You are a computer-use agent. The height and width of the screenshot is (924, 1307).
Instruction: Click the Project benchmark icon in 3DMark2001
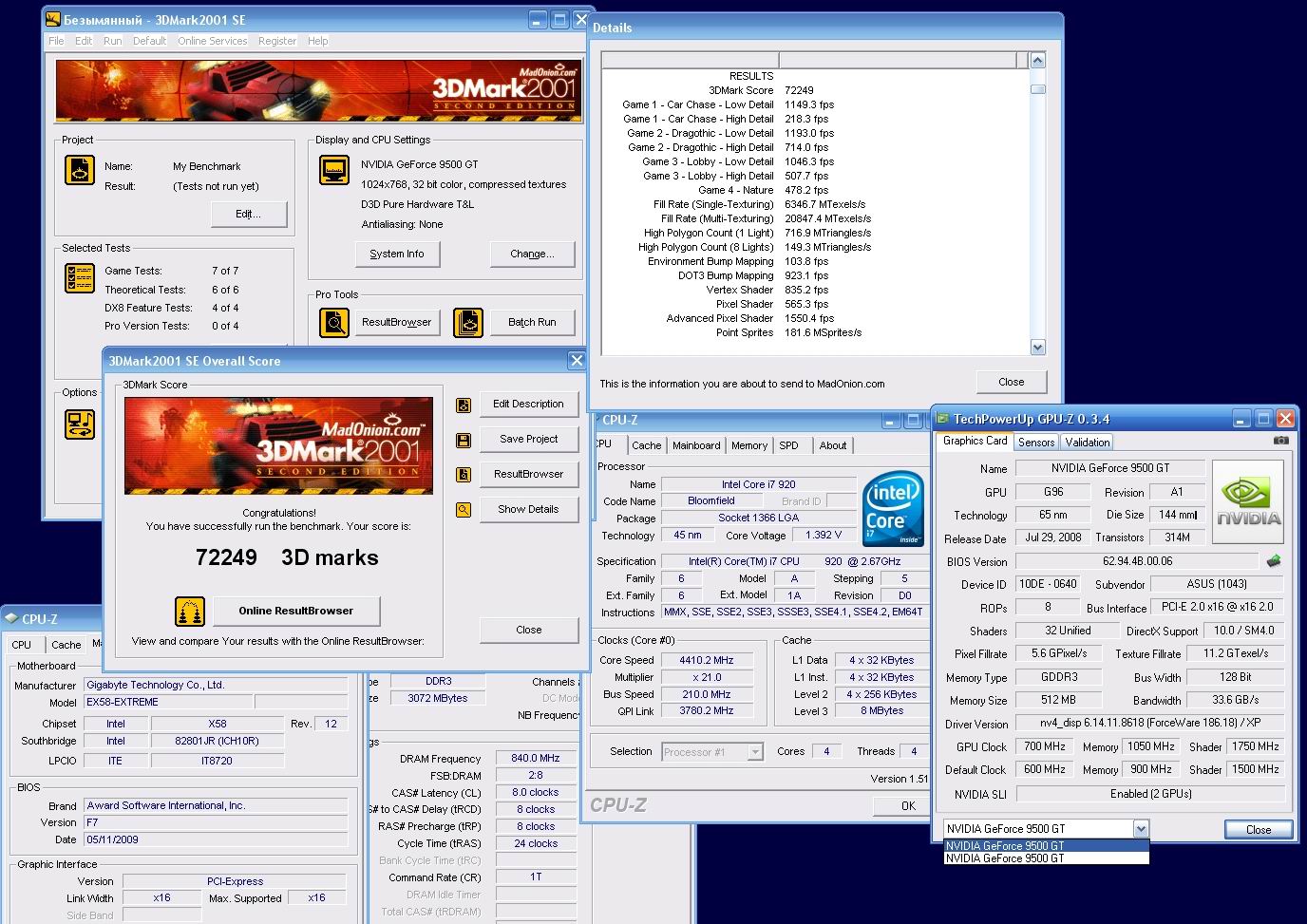(80, 170)
